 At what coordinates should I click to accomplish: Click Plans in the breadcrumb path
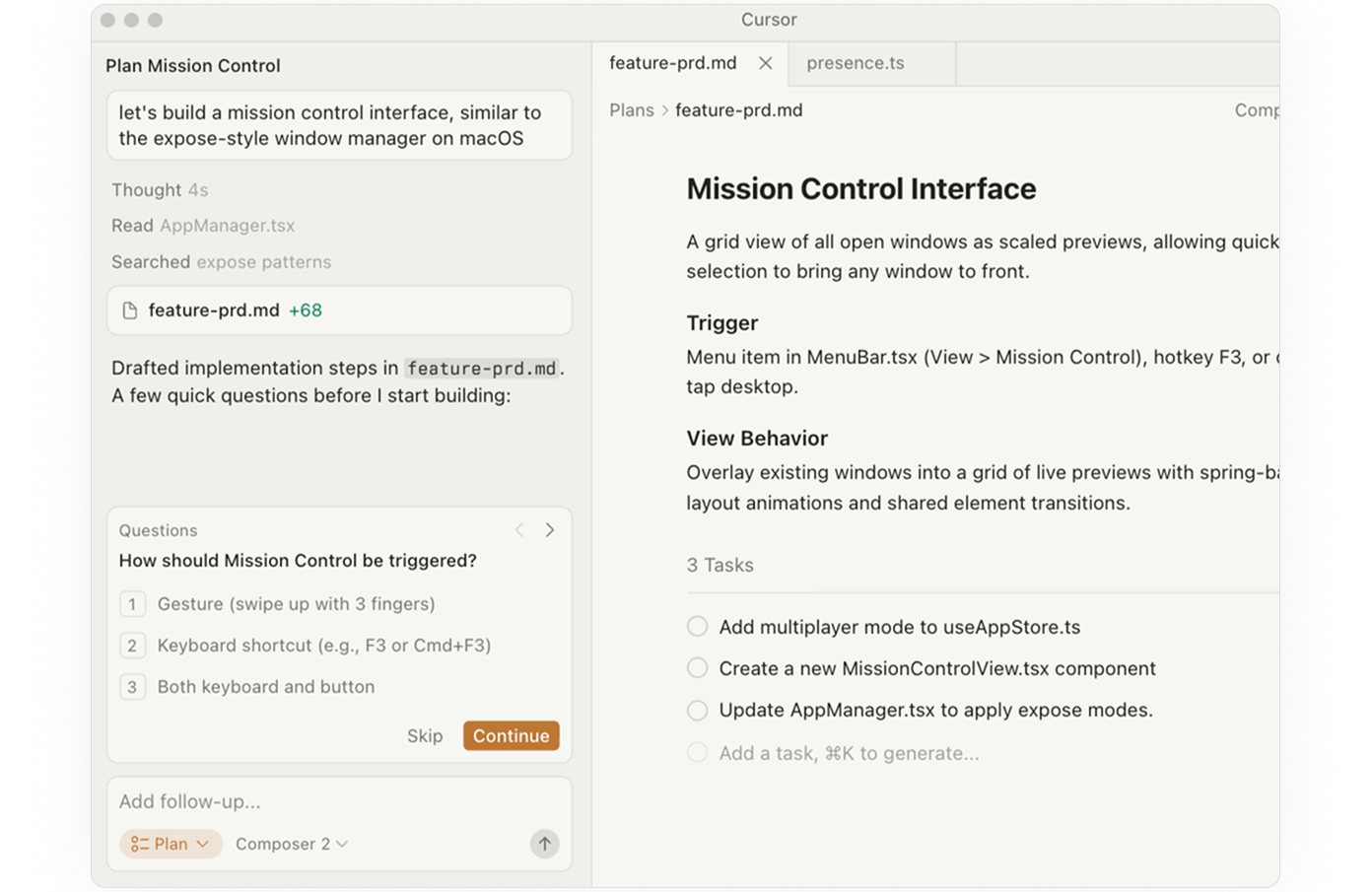pos(631,110)
